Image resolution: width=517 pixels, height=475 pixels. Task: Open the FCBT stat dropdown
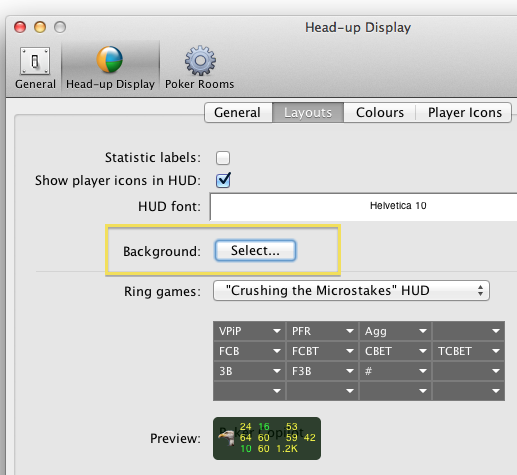tap(322, 351)
